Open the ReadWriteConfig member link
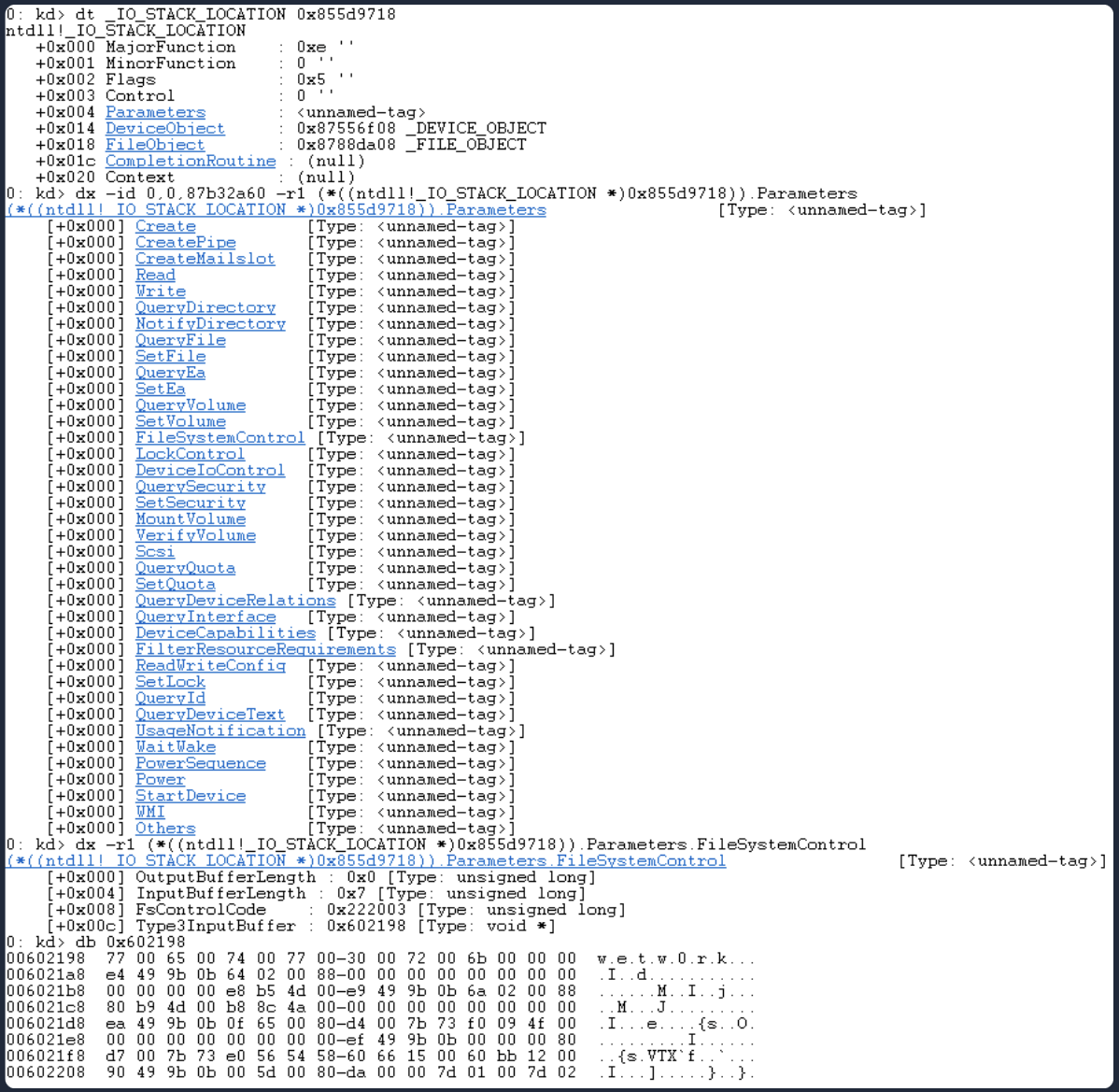Viewport: 1119px width, 1092px height. [210, 666]
